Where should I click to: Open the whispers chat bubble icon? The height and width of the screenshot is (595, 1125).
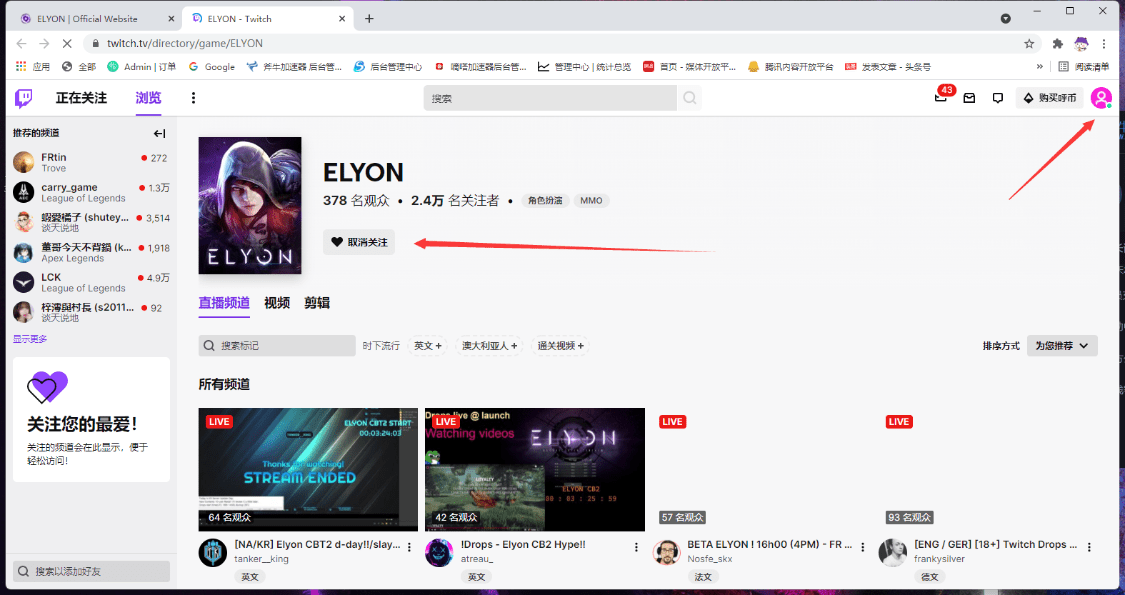click(x=997, y=98)
